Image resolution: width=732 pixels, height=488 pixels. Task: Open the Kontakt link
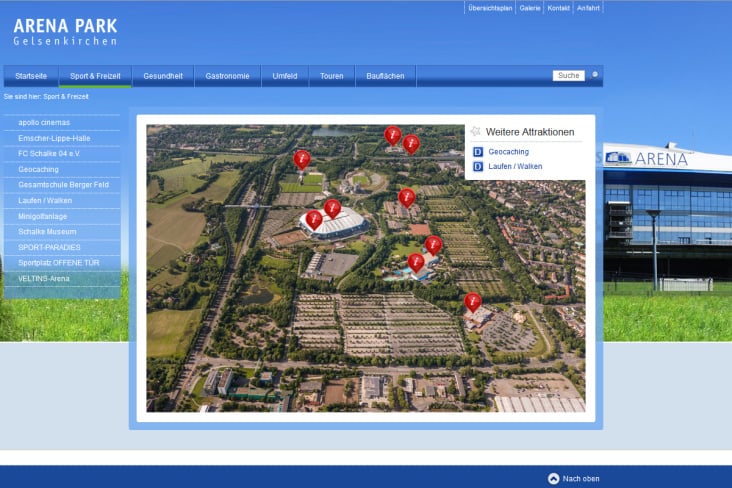click(x=558, y=8)
